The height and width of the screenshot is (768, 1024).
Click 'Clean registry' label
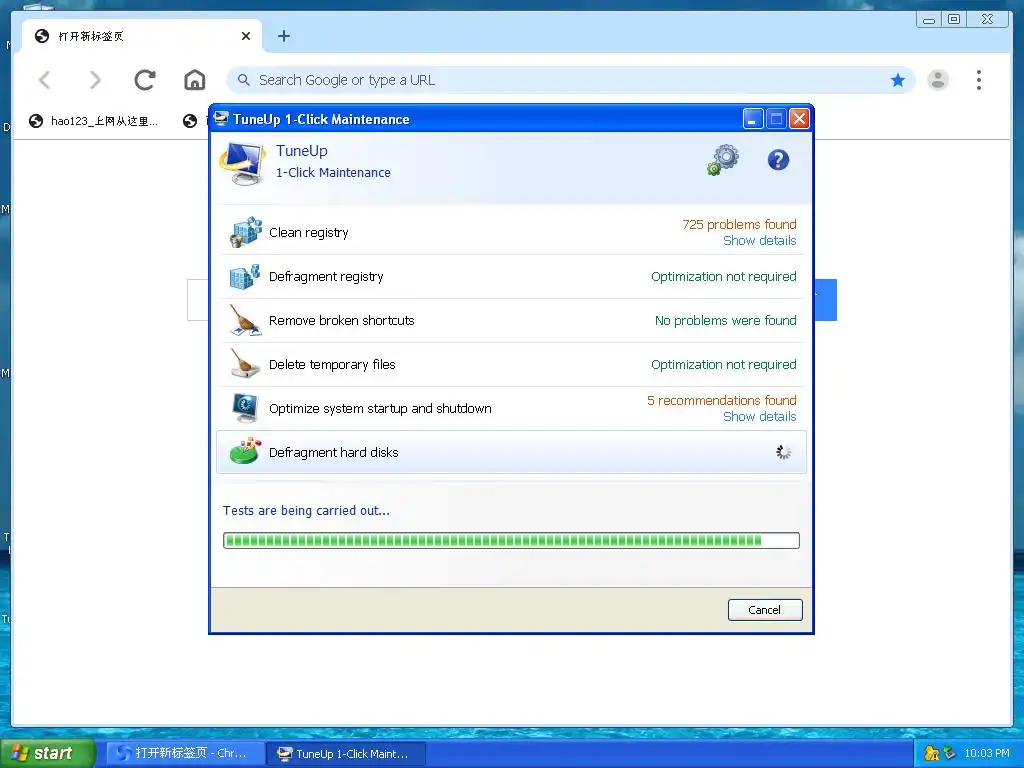point(309,232)
